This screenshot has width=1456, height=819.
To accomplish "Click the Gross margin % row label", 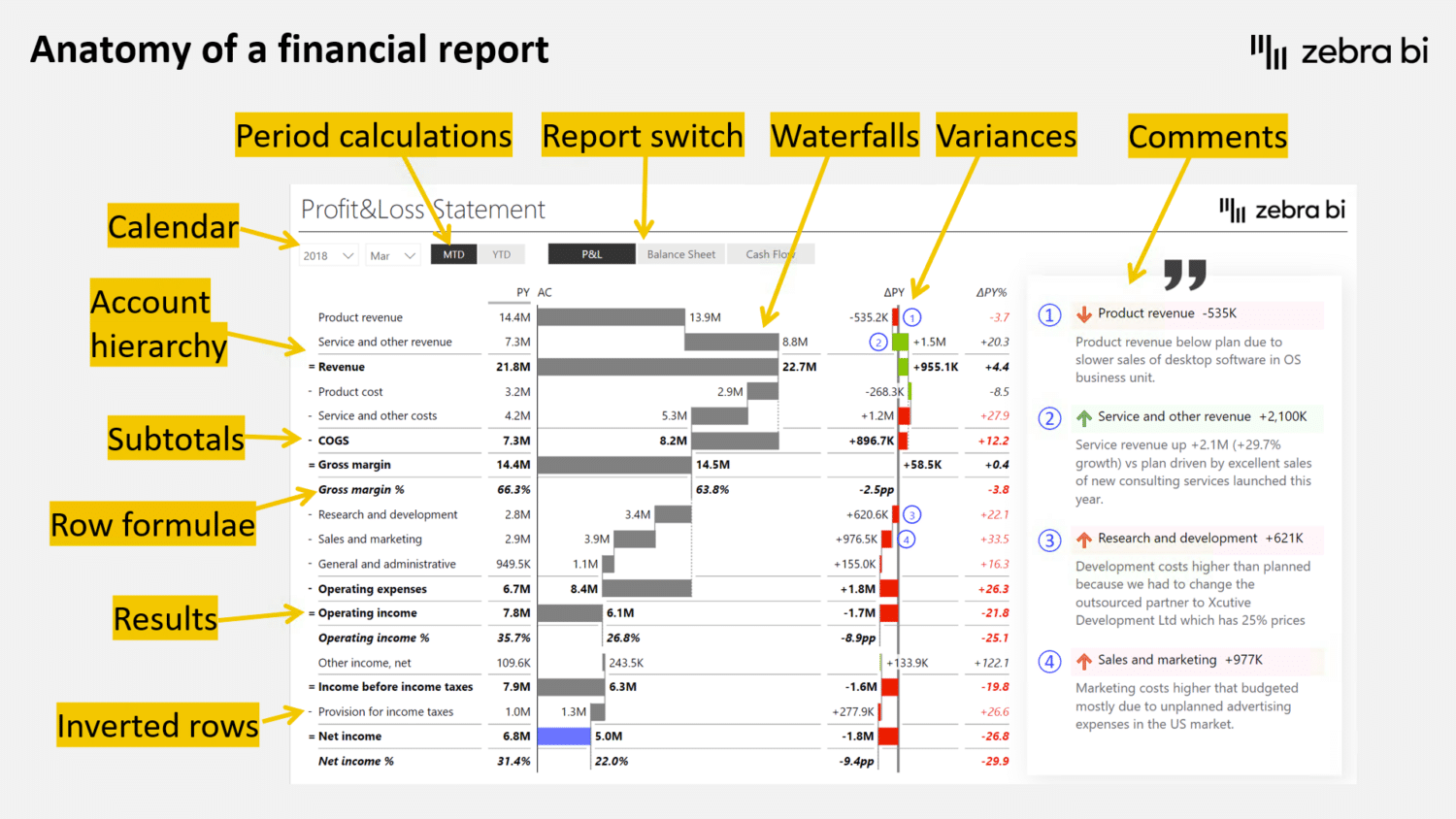I will tap(361, 490).
